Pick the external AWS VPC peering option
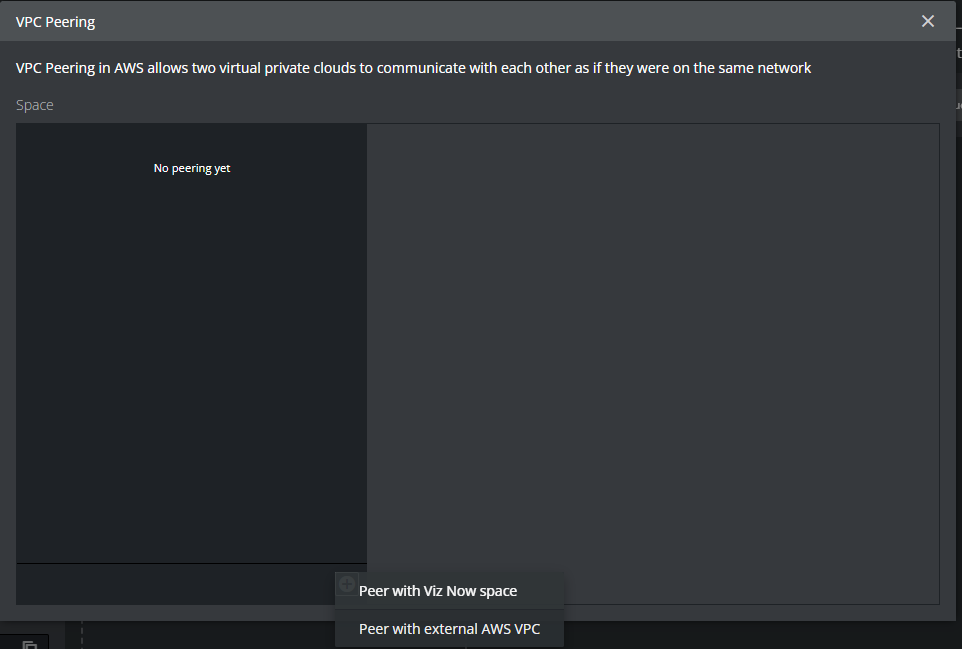Image resolution: width=962 pixels, height=649 pixels. click(x=449, y=629)
